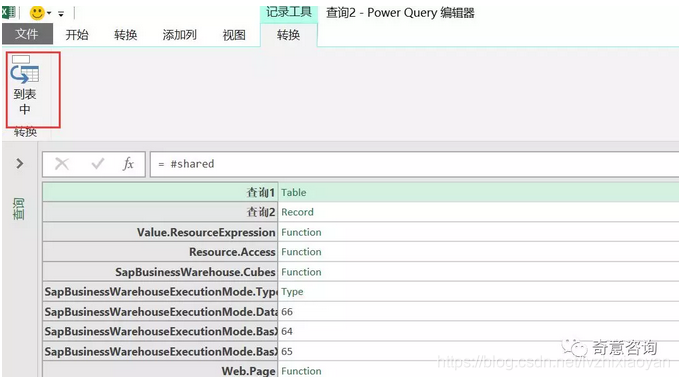Select the value 64 cell
Screen dimensions: 679x380
[479, 332]
